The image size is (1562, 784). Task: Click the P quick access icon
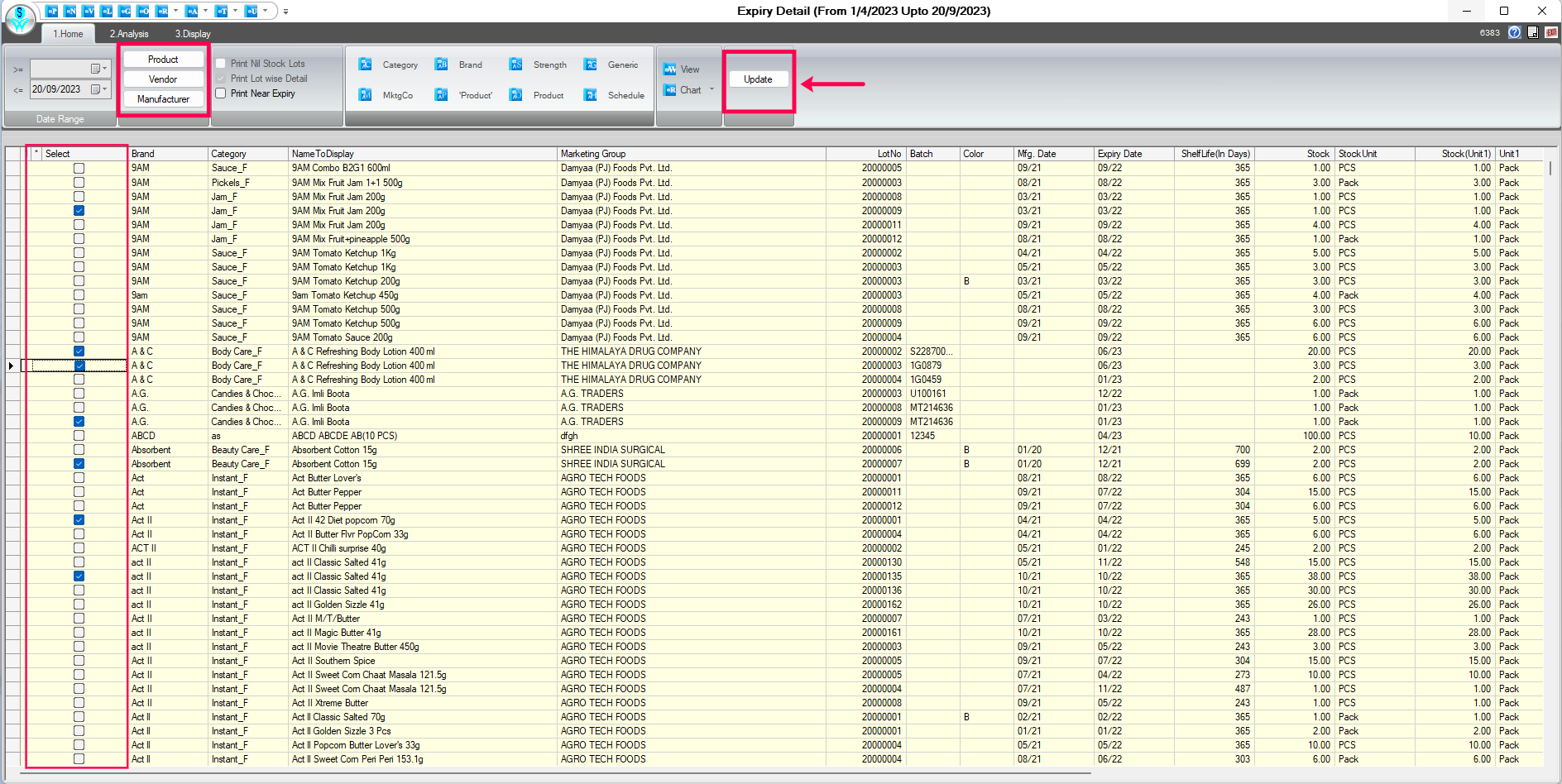[x=51, y=11]
